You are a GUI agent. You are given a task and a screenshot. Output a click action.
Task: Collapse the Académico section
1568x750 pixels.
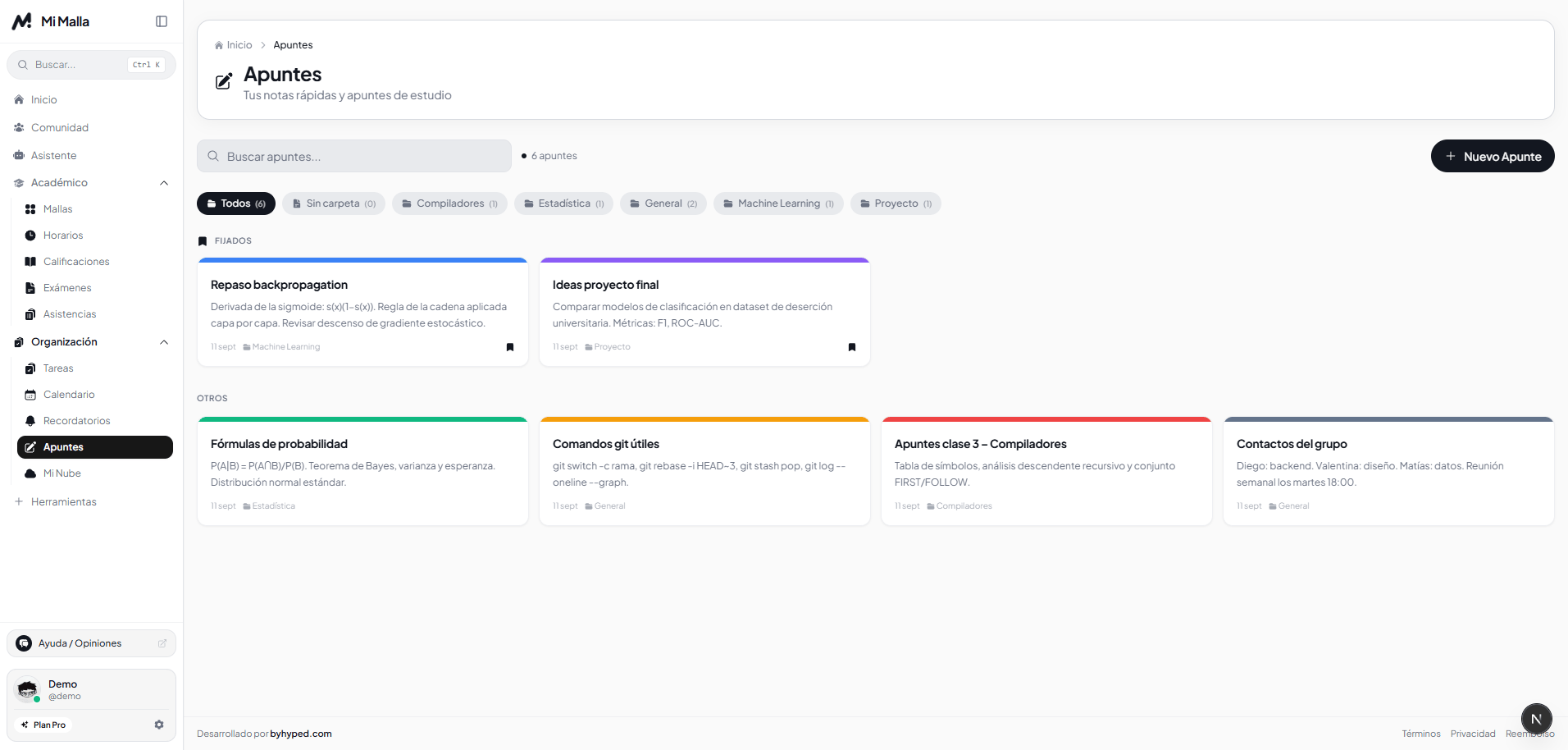point(164,183)
